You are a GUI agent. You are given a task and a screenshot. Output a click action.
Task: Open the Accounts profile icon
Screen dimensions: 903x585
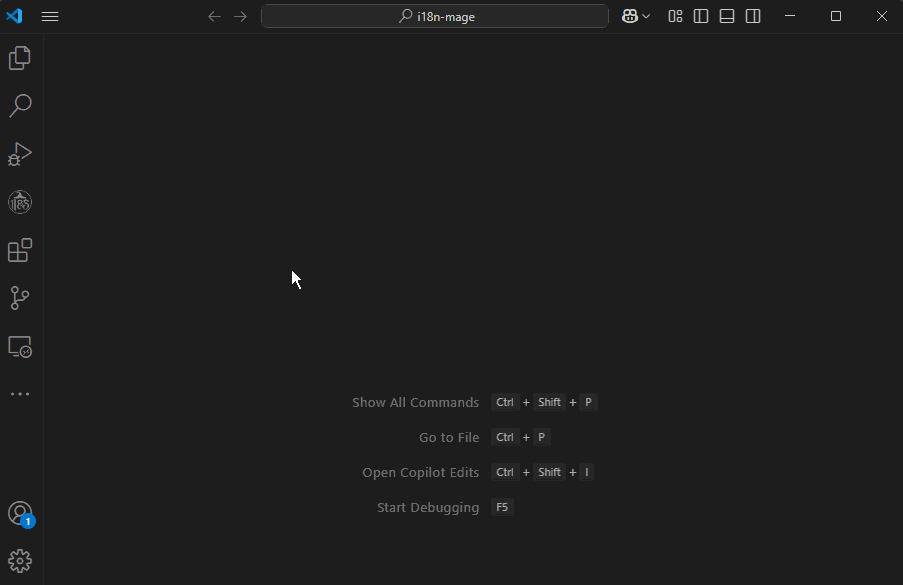[20, 513]
